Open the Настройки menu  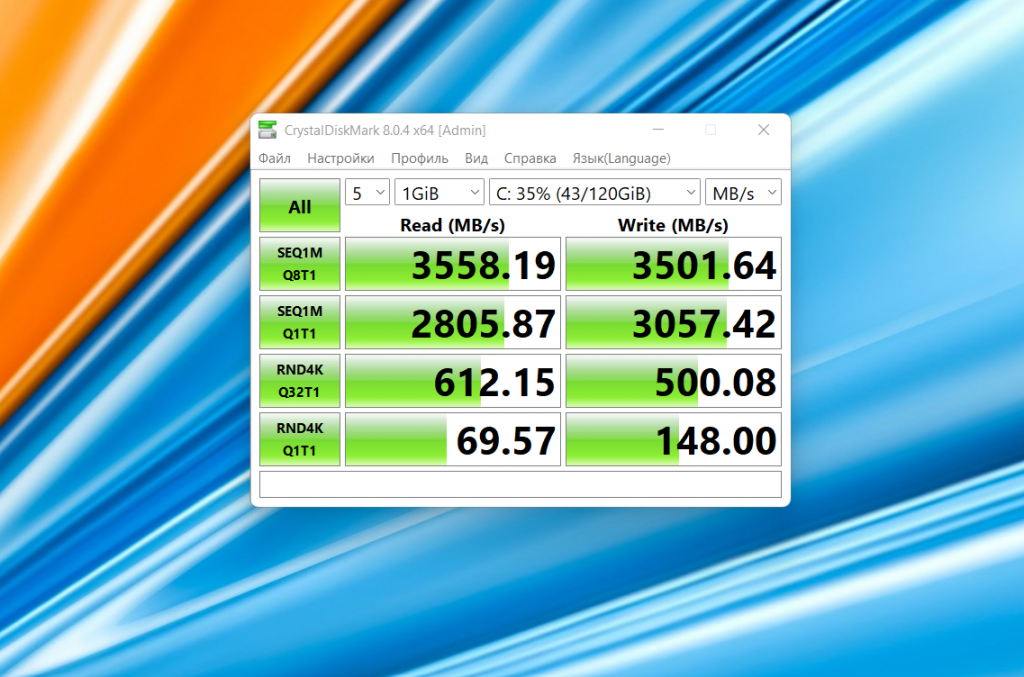point(341,159)
